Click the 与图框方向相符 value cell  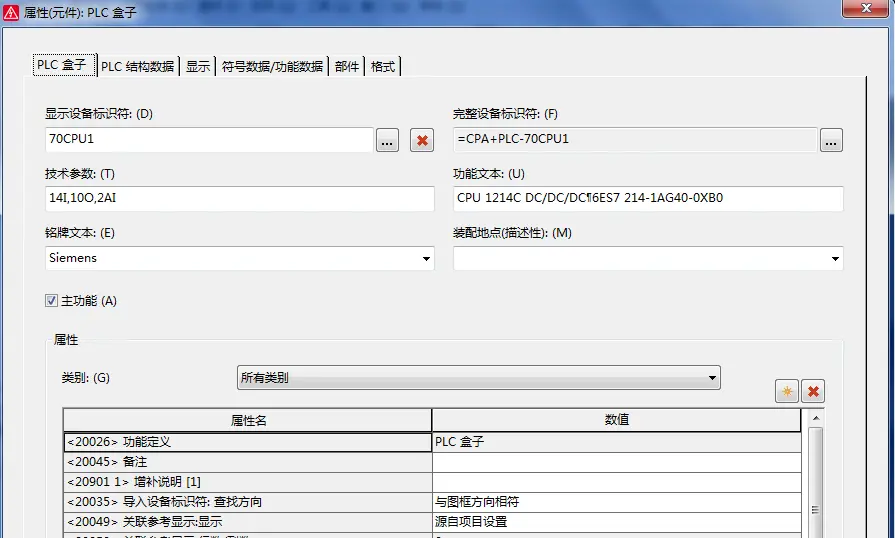[x=616, y=502]
